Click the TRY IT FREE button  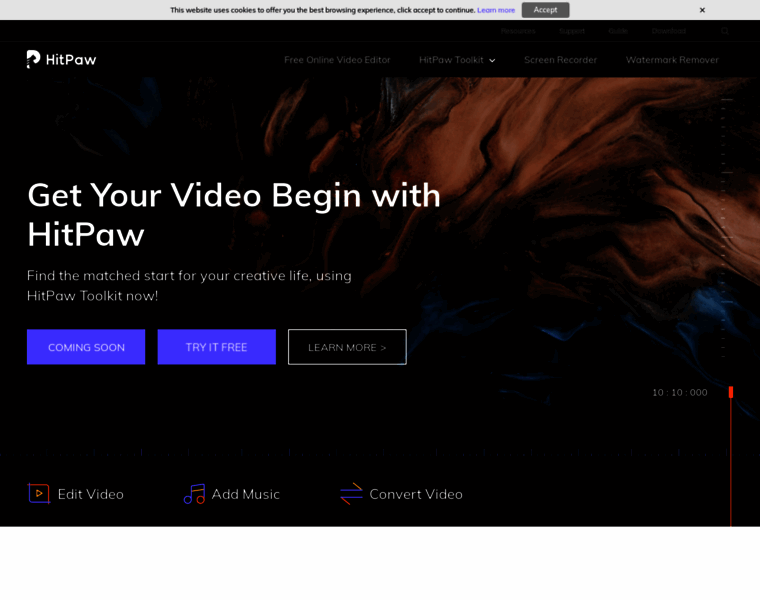click(217, 347)
